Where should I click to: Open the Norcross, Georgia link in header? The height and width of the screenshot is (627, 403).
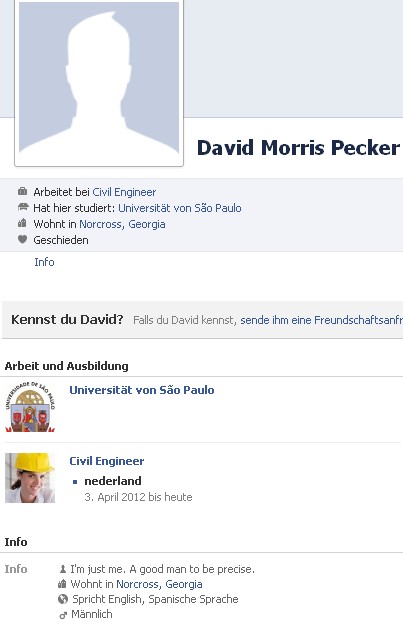[122, 224]
